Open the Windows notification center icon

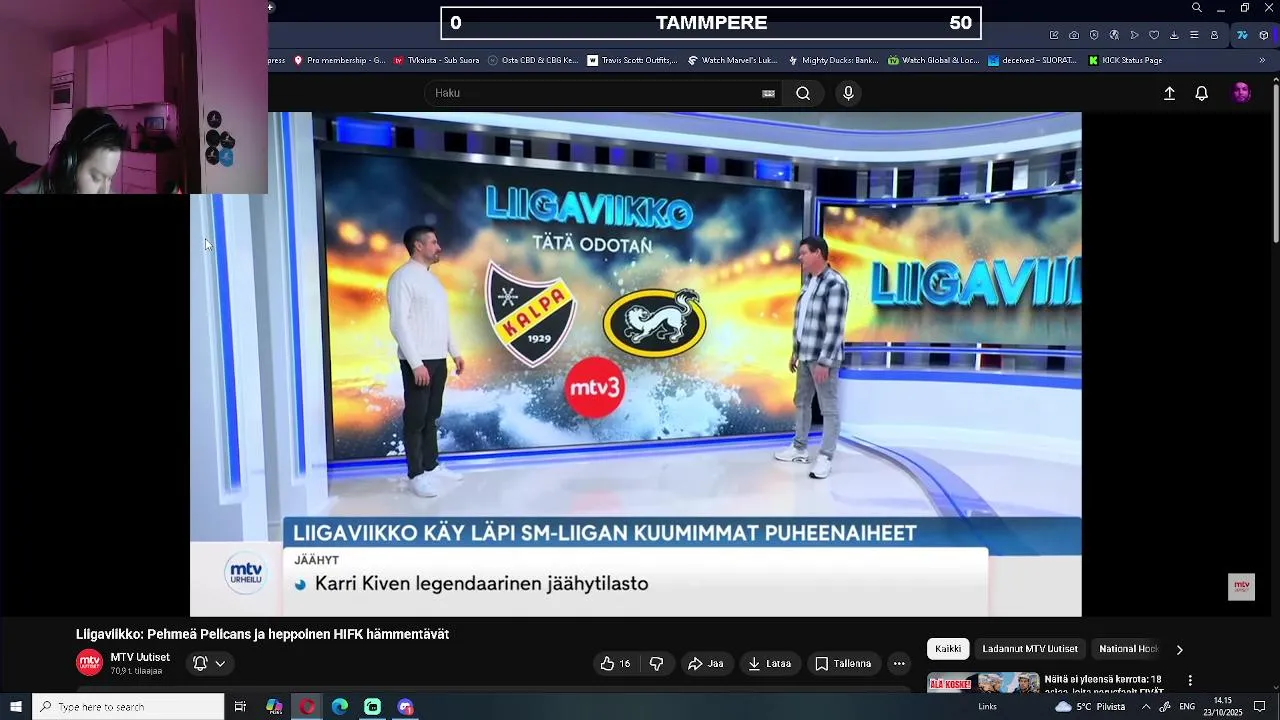[1260, 707]
